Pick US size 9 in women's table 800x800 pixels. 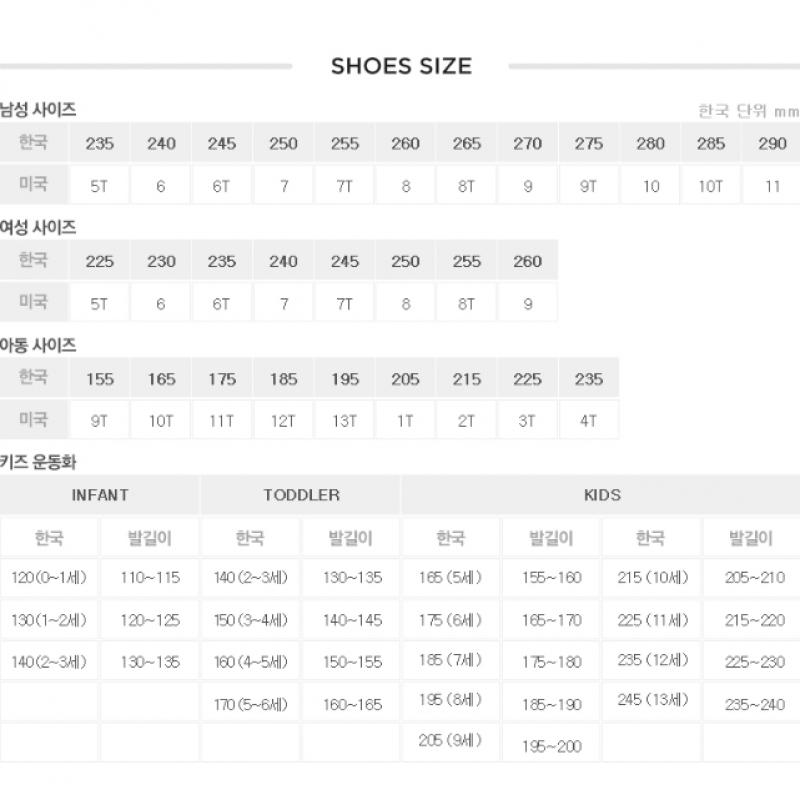point(527,304)
